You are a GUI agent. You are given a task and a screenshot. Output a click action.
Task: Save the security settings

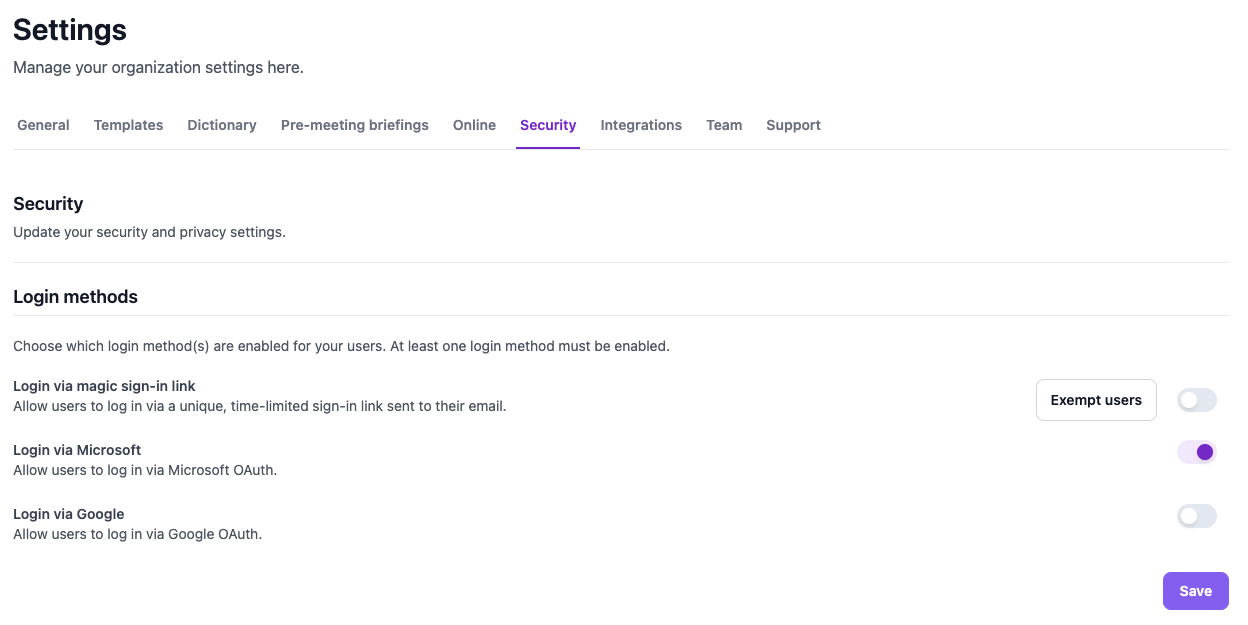[1195, 591]
